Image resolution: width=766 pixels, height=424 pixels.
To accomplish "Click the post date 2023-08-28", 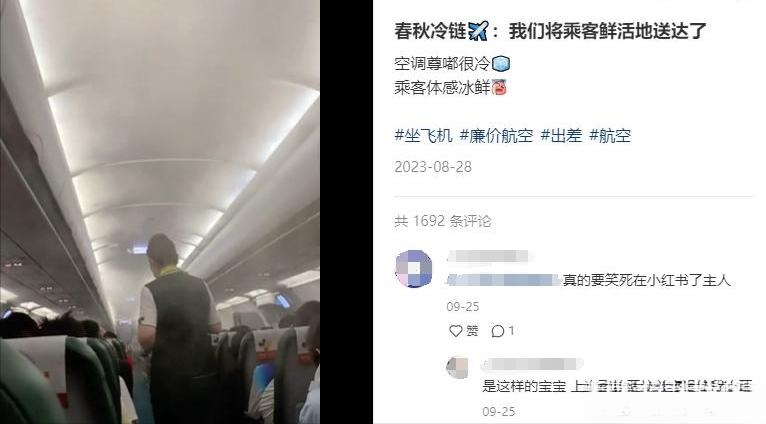I will [x=433, y=167].
